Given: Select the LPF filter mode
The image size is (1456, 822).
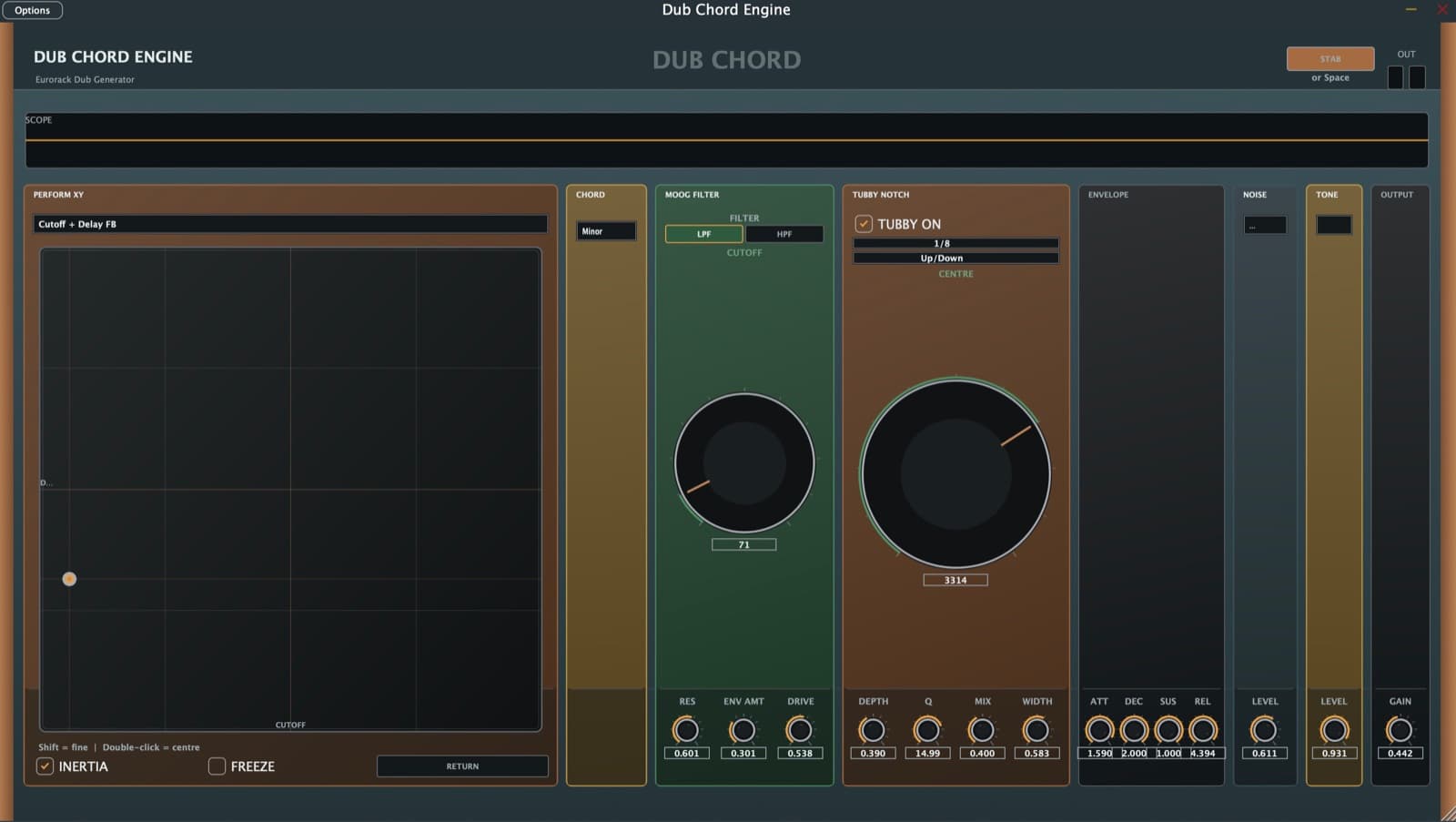Looking at the screenshot, I should 703,234.
